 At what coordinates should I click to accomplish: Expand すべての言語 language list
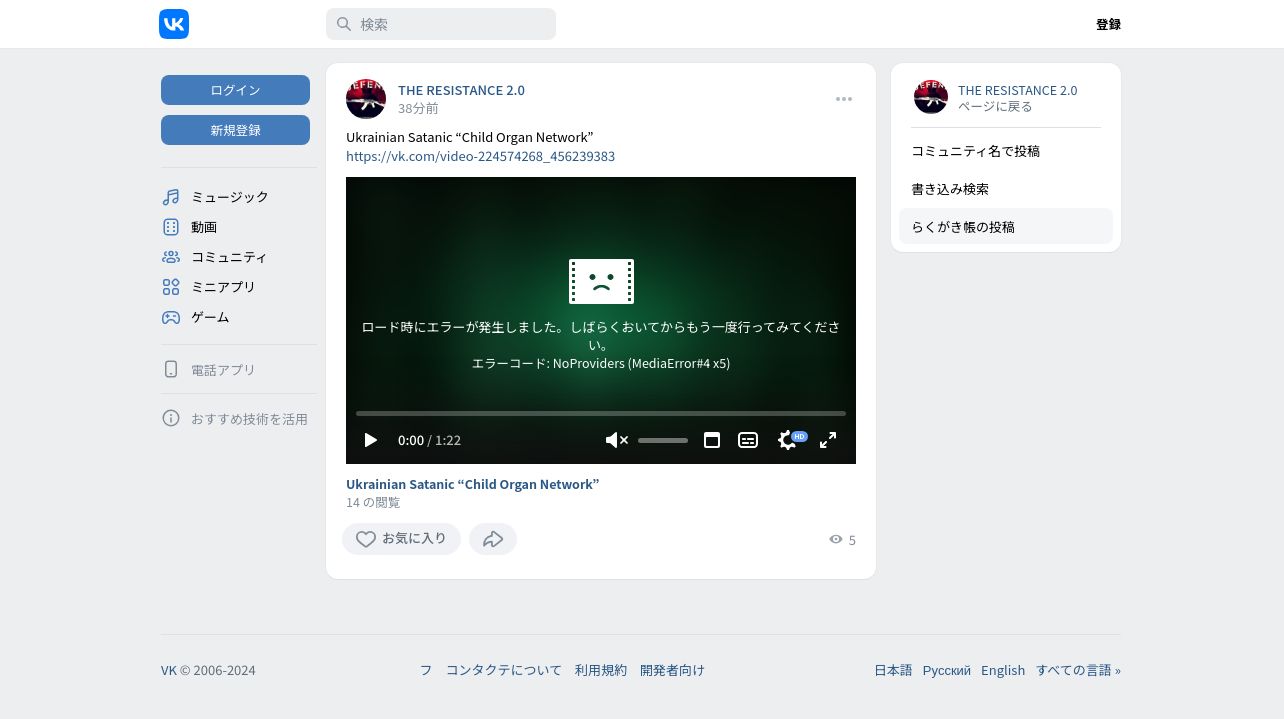(1078, 670)
